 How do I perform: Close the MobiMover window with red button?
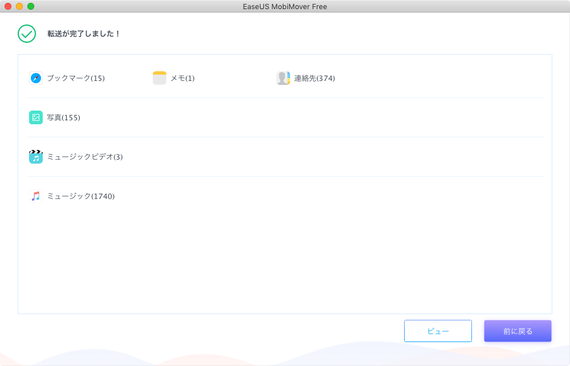[x=8, y=6]
